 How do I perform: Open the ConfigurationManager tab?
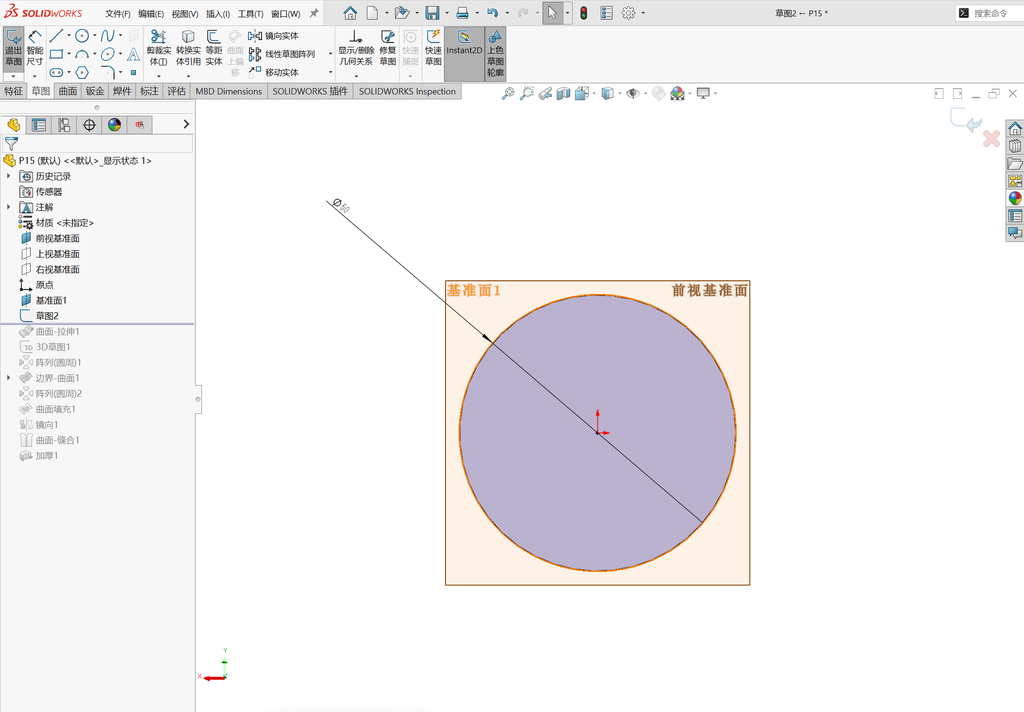click(x=64, y=125)
